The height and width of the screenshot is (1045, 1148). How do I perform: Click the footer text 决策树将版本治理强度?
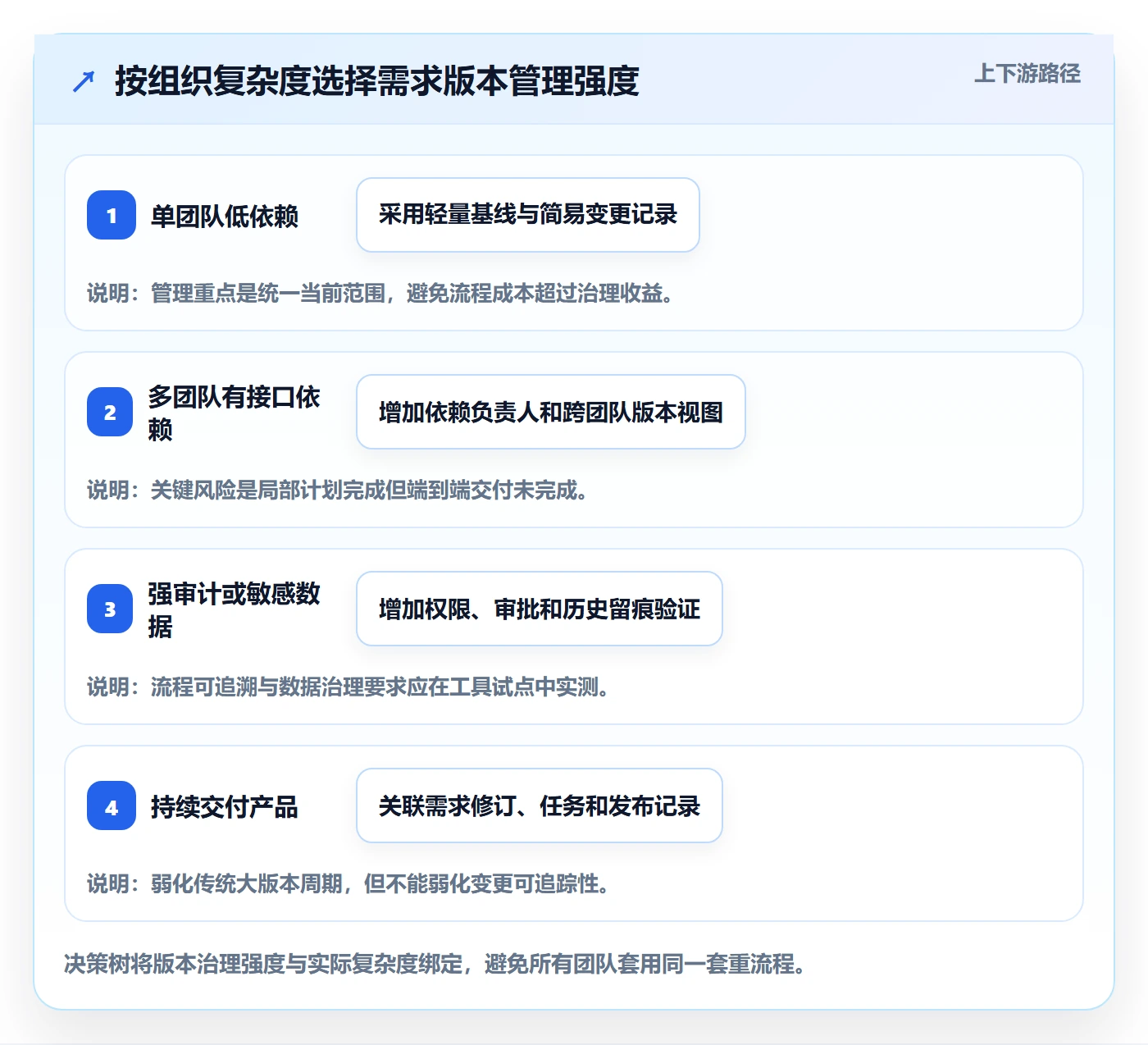pos(435,963)
